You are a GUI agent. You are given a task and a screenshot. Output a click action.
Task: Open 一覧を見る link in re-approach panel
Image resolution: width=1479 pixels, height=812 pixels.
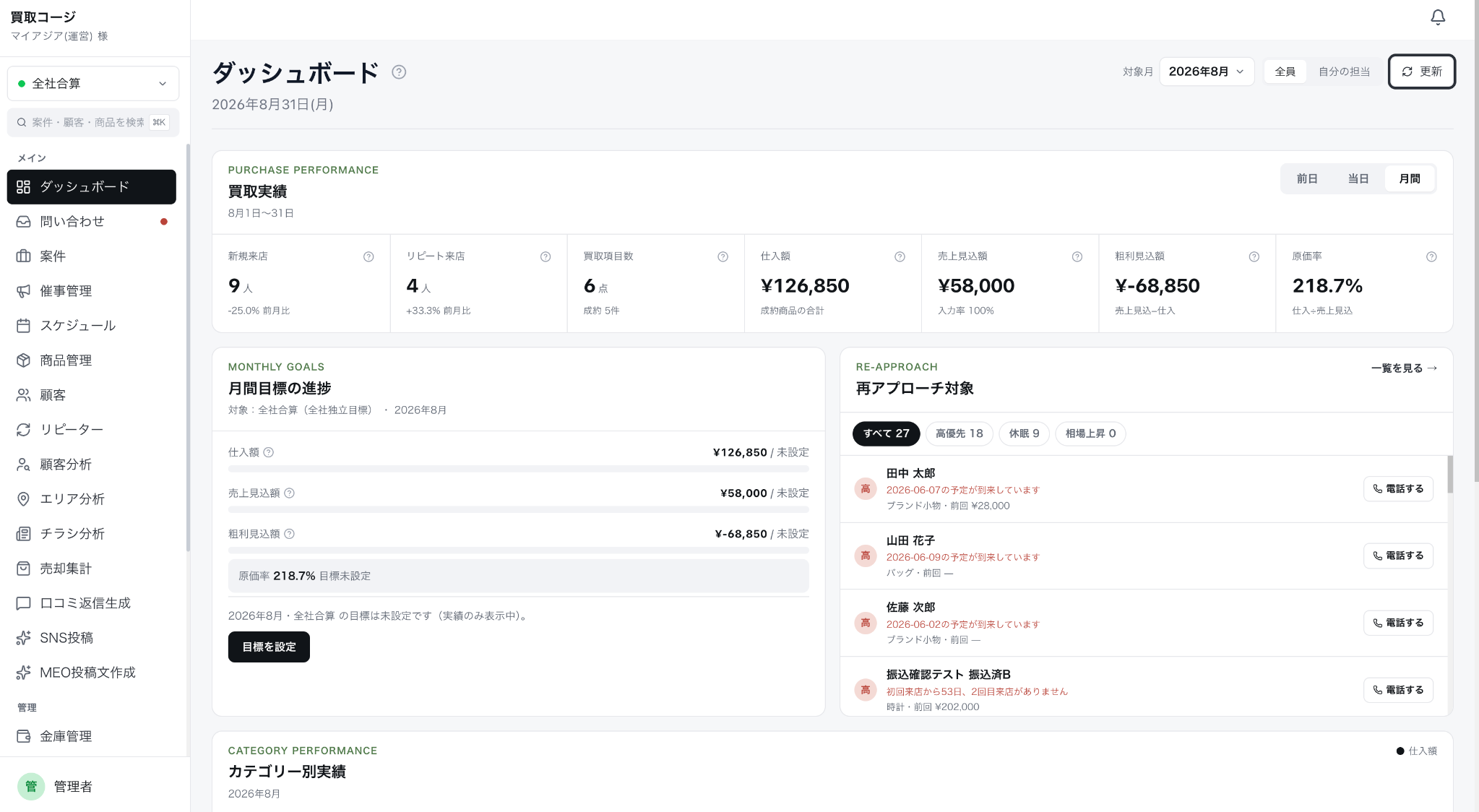point(1404,368)
